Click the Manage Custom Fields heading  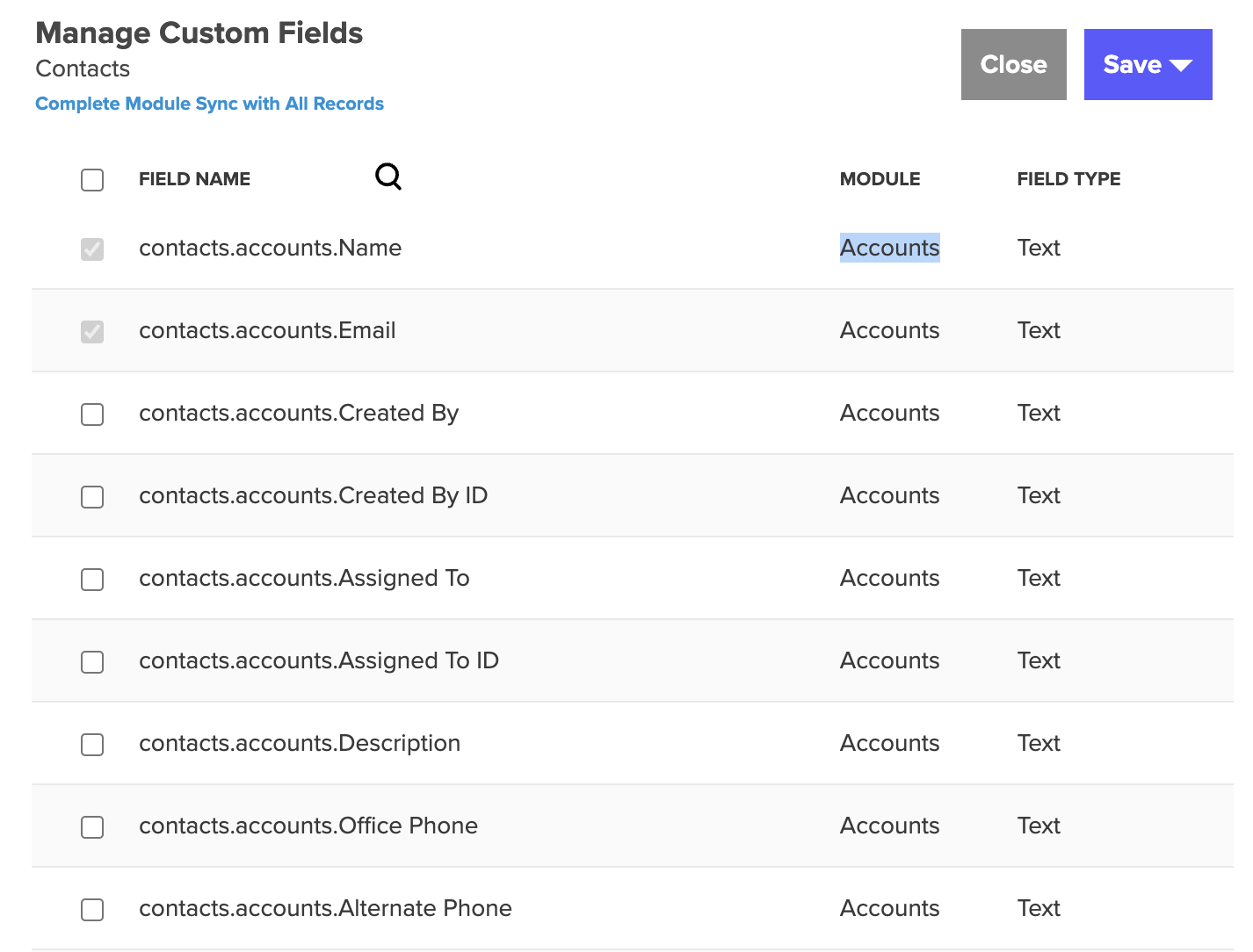click(x=199, y=32)
